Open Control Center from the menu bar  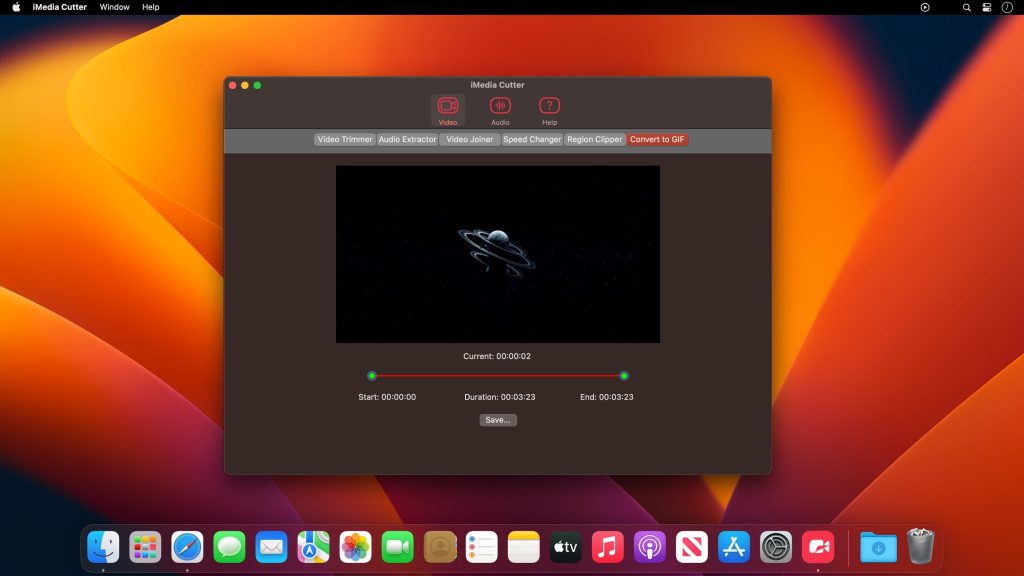[986, 7]
